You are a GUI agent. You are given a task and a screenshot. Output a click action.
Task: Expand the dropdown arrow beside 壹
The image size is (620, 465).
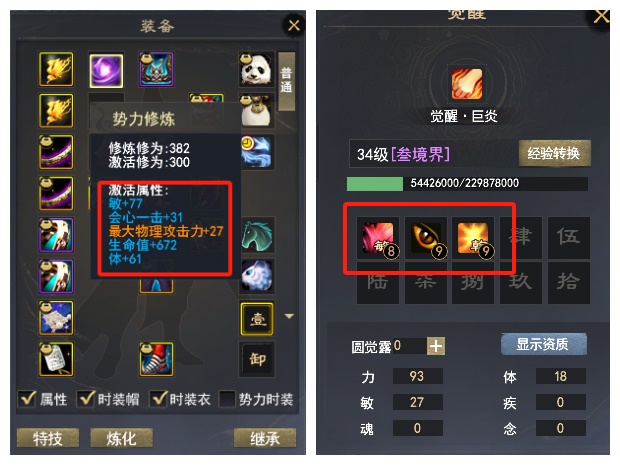point(289,316)
